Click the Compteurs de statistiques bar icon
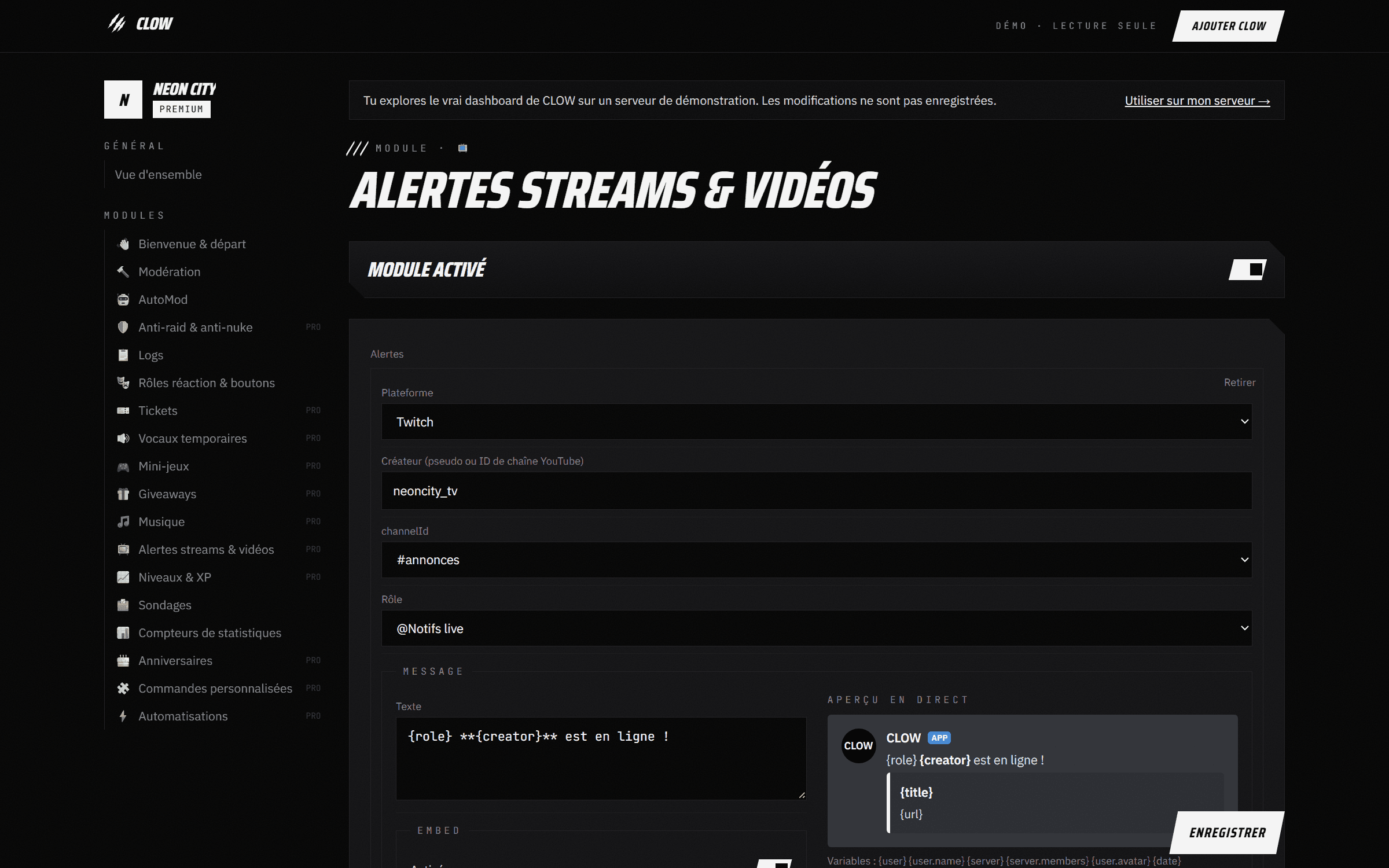Viewport: 1389px width, 868px height. pos(123,633)
